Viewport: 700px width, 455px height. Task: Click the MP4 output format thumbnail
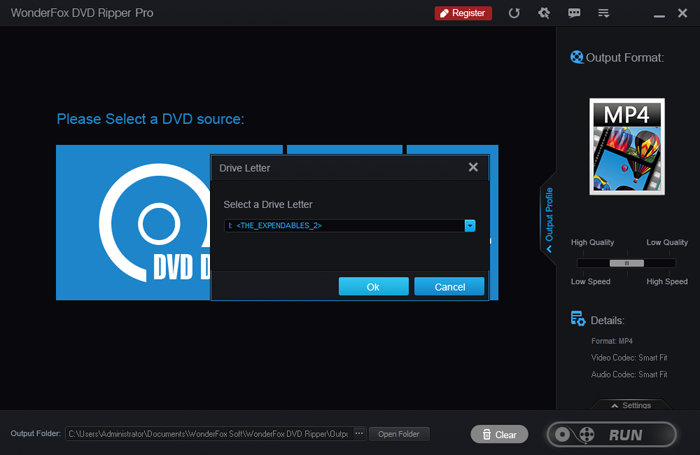point(627,146)
